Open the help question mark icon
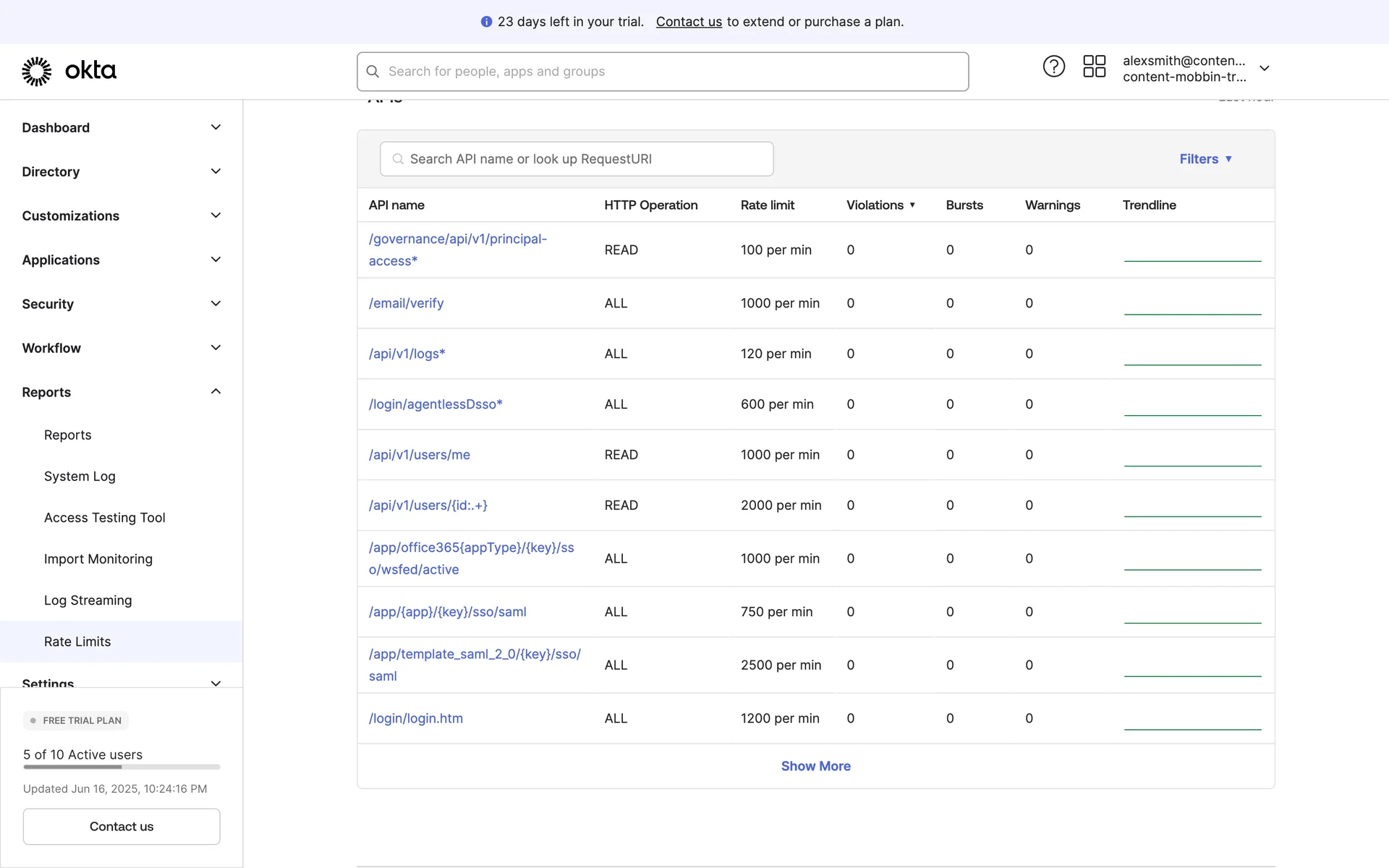The height and width of the screenshot is (868, 1389). coord(1053,67)
